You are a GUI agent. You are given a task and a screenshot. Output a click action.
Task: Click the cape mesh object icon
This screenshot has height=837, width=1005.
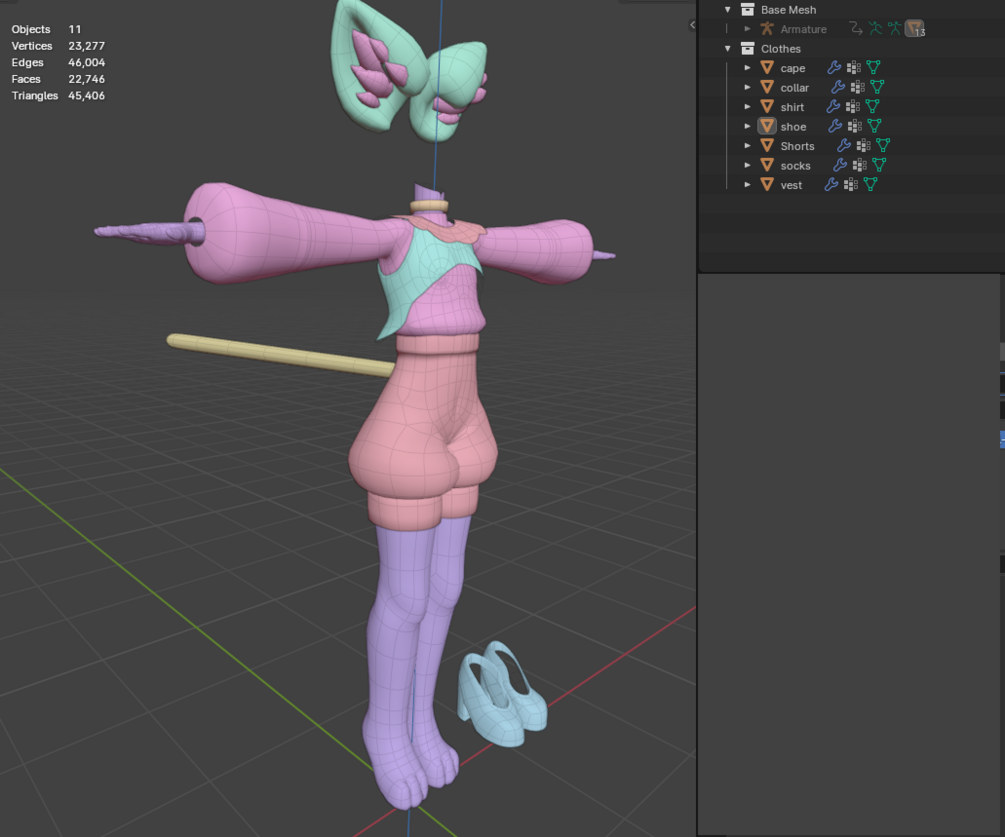click(767, 67)
